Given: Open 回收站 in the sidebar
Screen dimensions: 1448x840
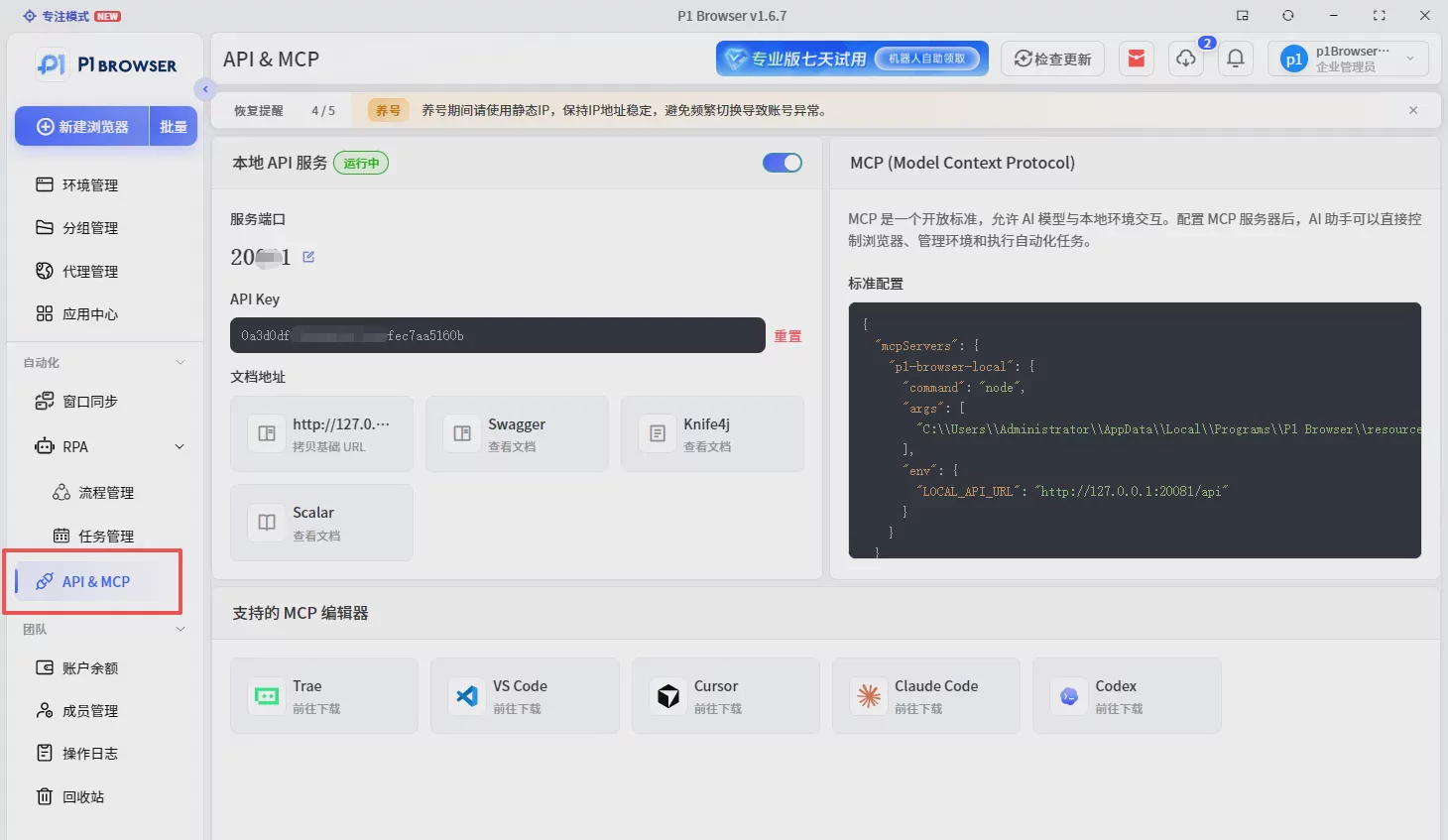Looking at the screenshot, I should tap(105, 796).
